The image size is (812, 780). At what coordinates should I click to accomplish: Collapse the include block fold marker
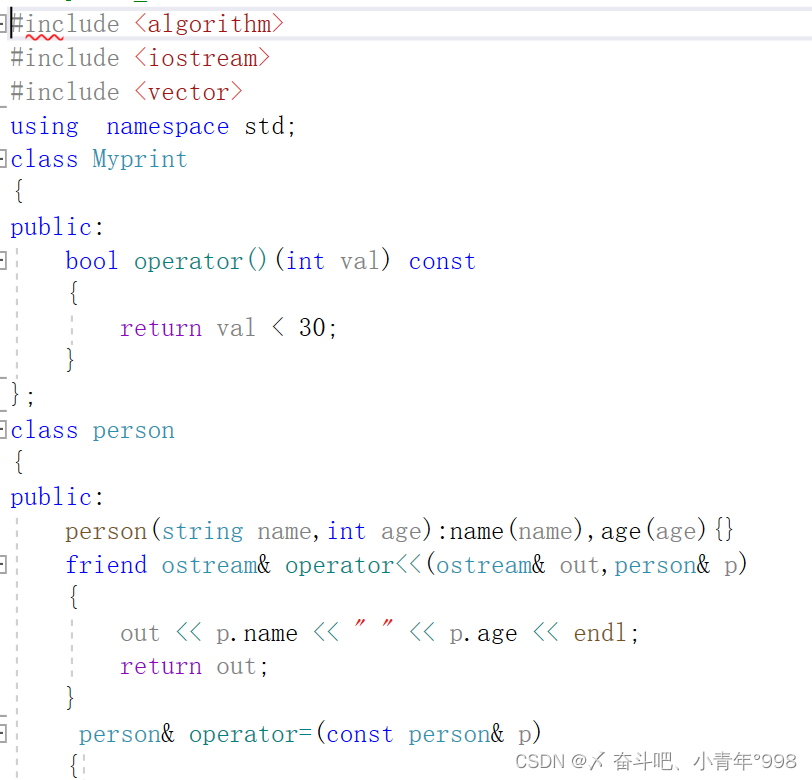point(3,23)
